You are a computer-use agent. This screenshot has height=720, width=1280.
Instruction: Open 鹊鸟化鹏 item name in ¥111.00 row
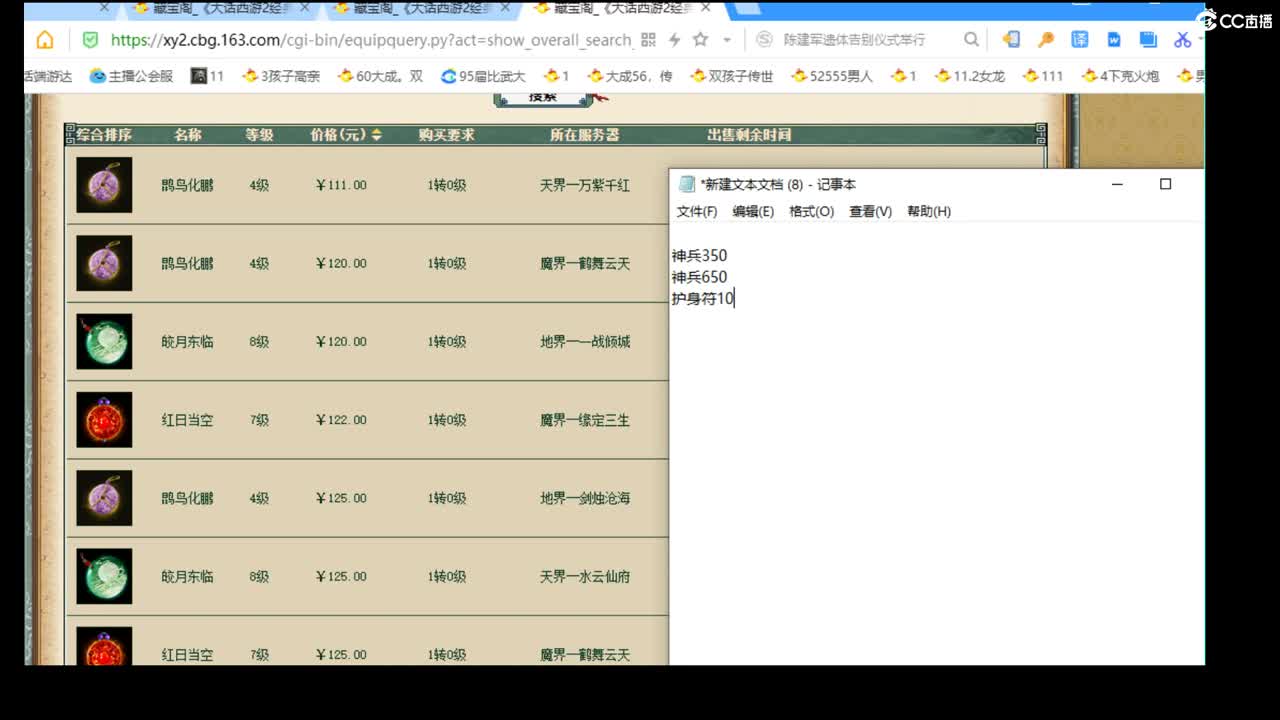pos(188,186)
